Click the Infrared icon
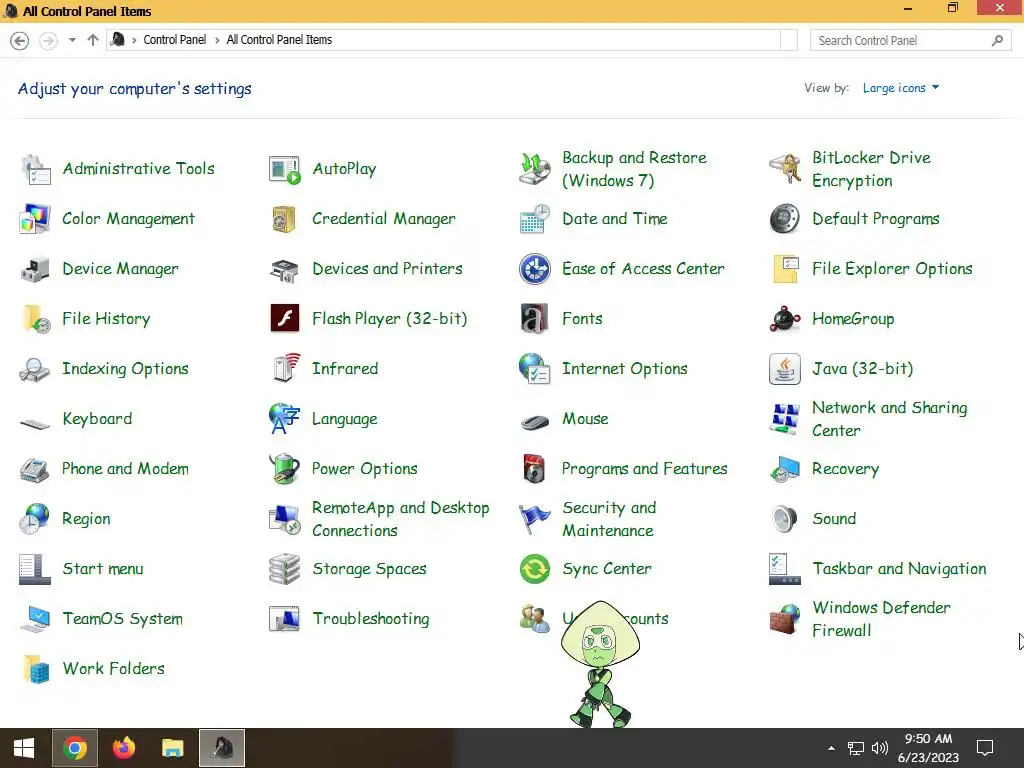Screen dimensions: 1024x768 point(285,369)
